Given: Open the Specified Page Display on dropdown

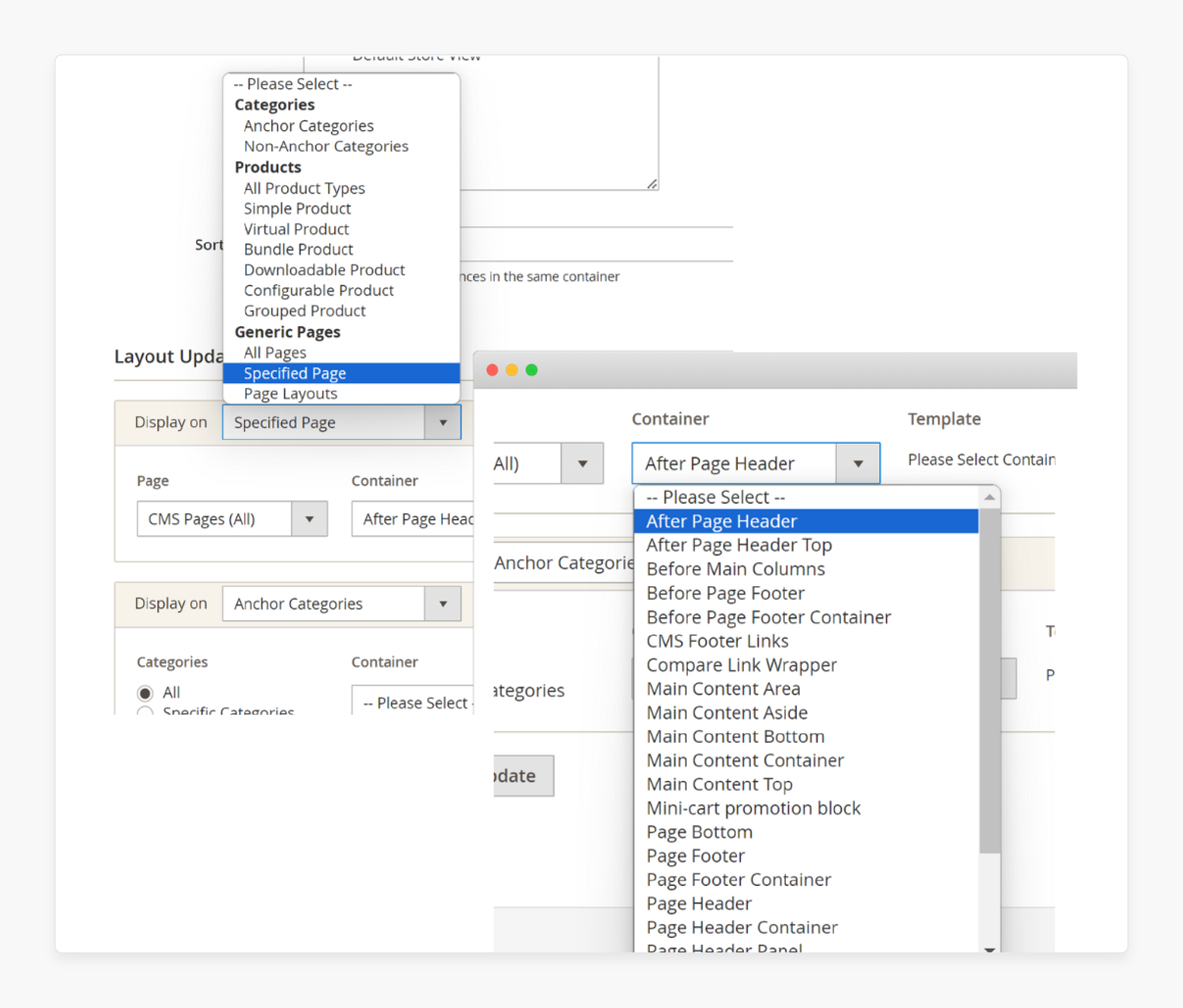Looking at the screenshot, I should [x=341, y=422].
